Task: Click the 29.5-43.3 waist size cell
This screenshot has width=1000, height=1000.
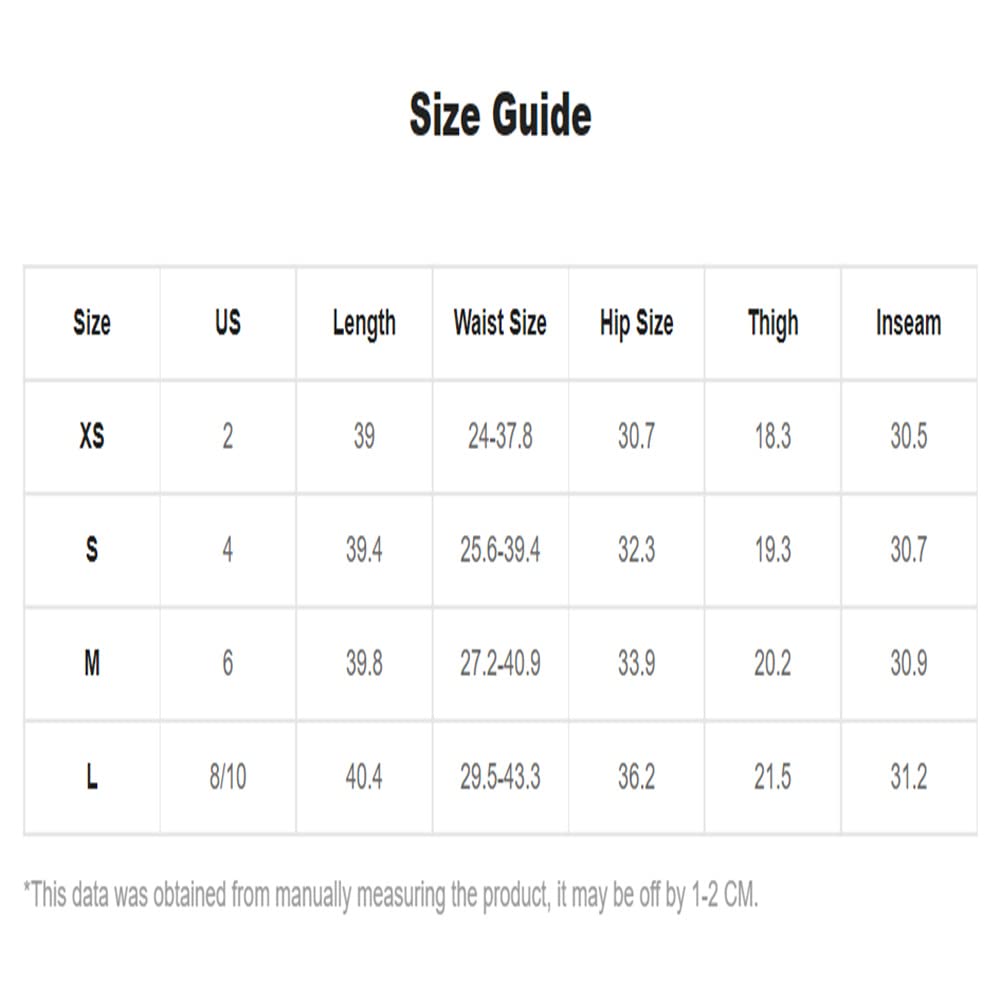Action: coord(500,777)
